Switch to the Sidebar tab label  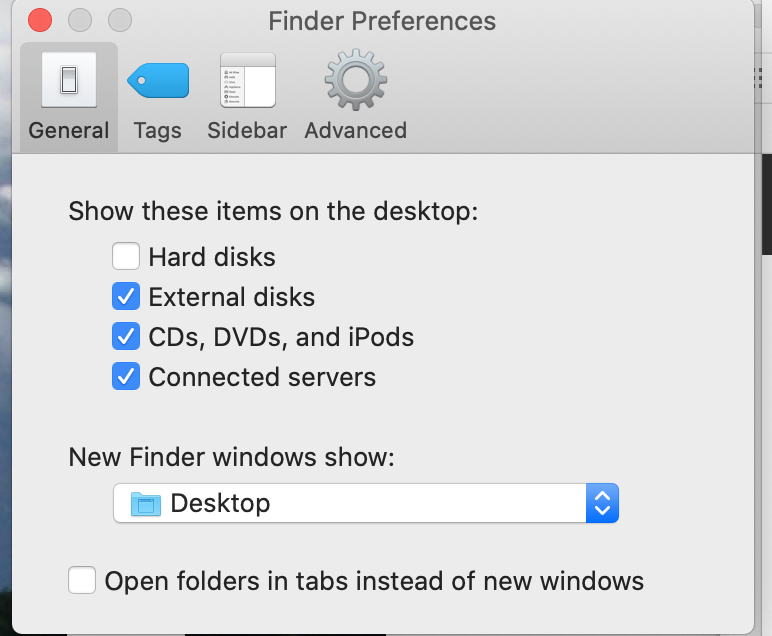pyautogui.click(x=247, y=131)
